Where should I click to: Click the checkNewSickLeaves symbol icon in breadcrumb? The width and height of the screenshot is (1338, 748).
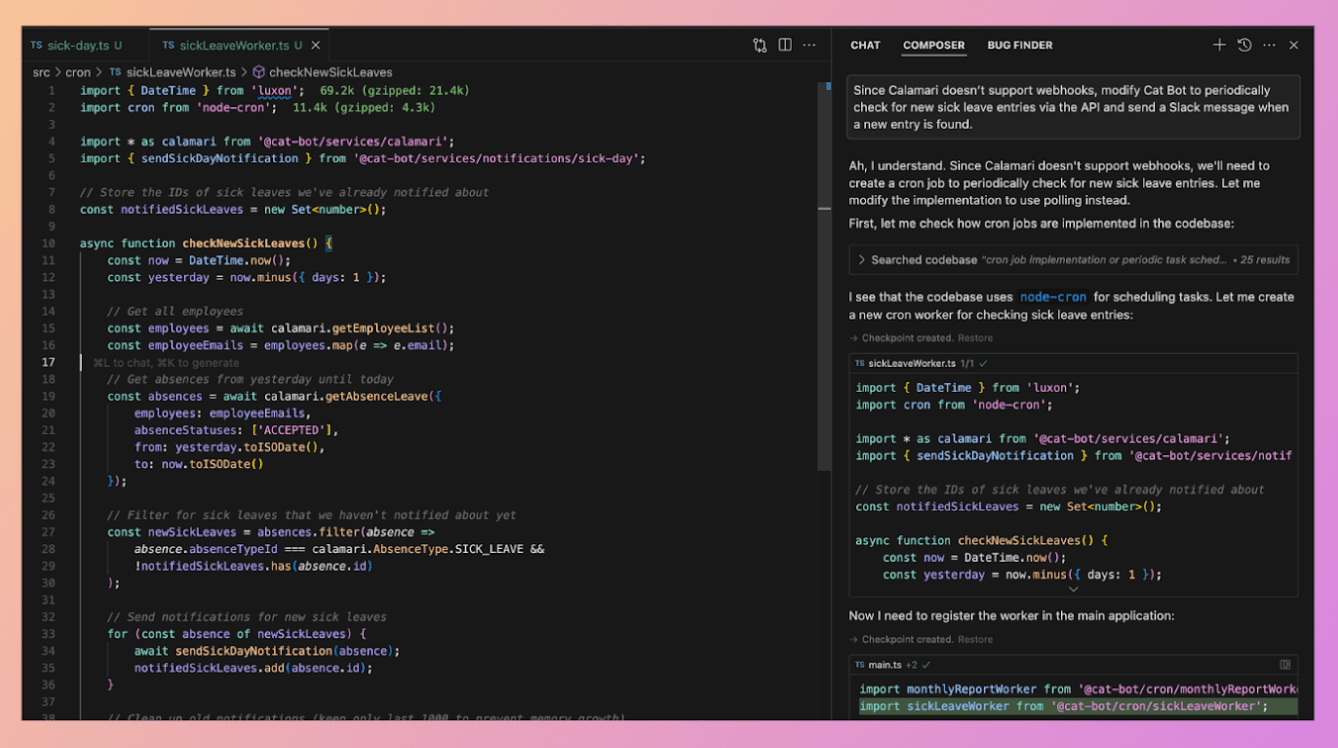coord(260,72)
